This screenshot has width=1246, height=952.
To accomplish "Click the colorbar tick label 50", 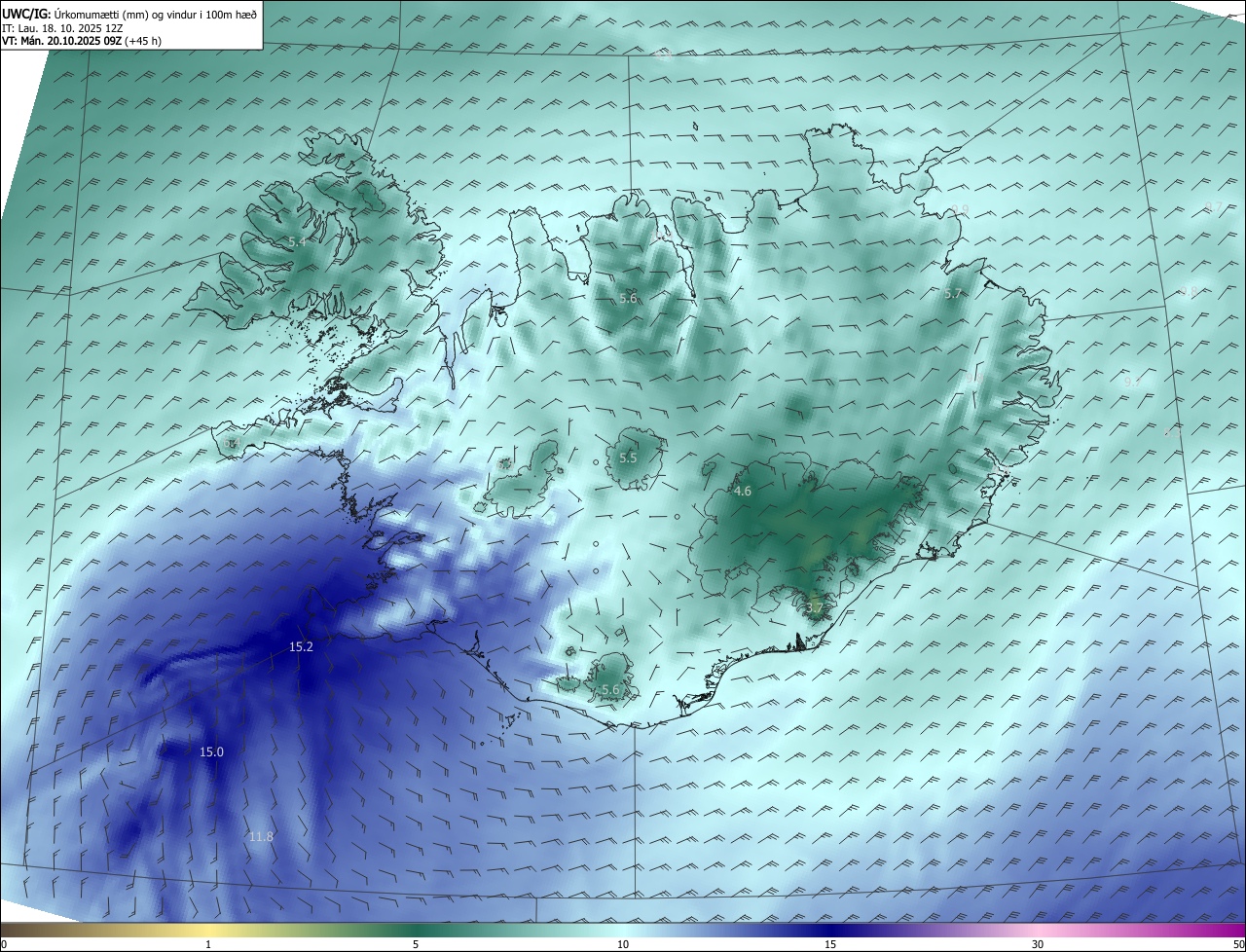I will click(1238, 944).
